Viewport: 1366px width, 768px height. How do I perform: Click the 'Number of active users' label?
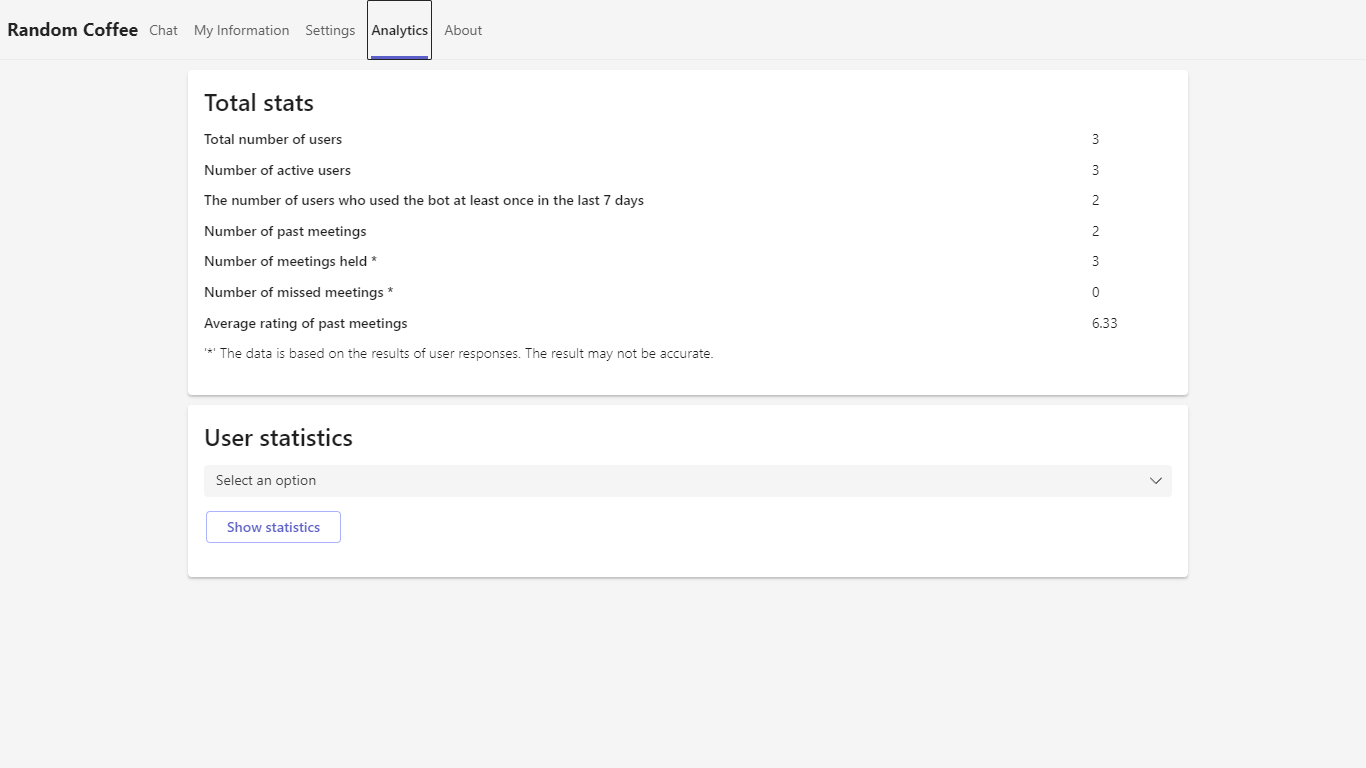pyautogui.click(x=277, y=170)
